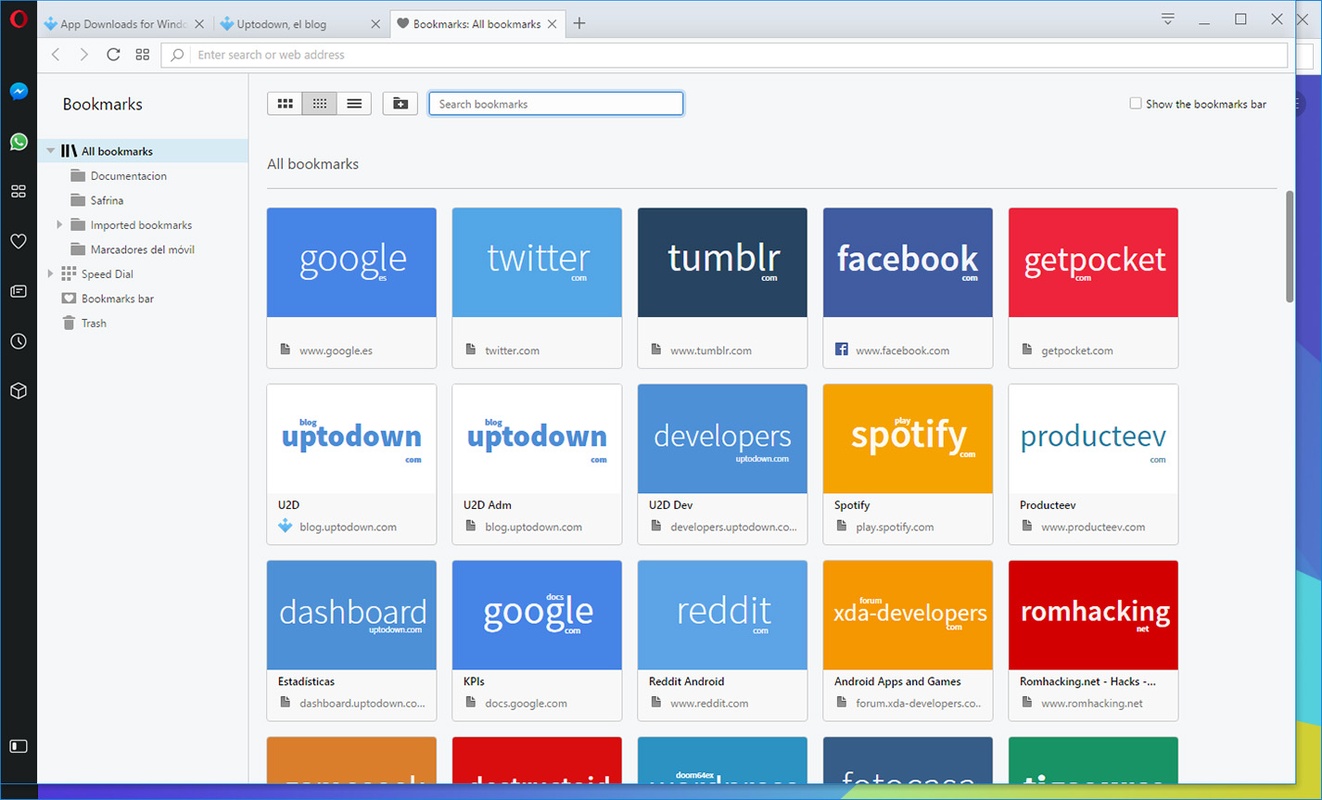Image resolution: width=1322 pixels, height=800 pixels.
Task: Enable Show the bookmarks bar checkbox
Action: [1135, 103]
